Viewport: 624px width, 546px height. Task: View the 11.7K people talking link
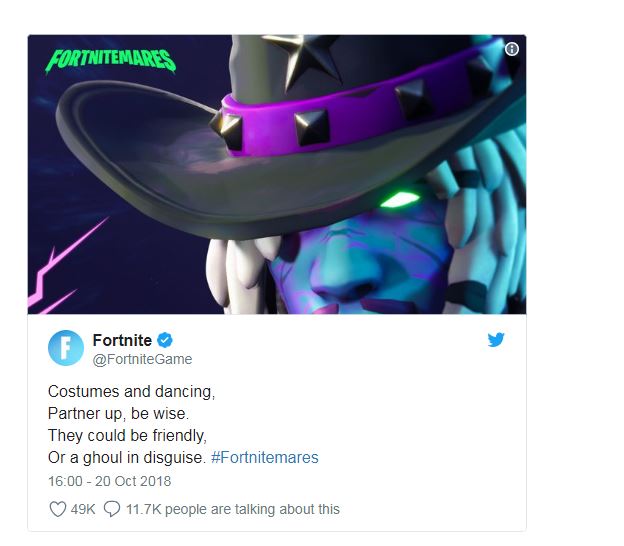tap(233, 509)
